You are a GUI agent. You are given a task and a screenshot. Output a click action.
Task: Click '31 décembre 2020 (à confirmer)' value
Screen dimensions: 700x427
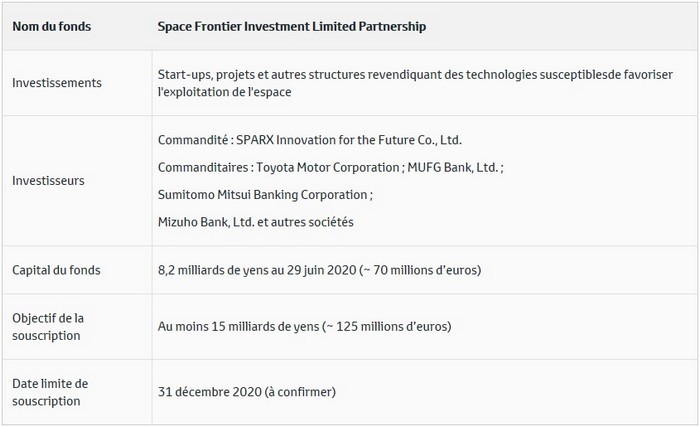(x=246, y=392)
